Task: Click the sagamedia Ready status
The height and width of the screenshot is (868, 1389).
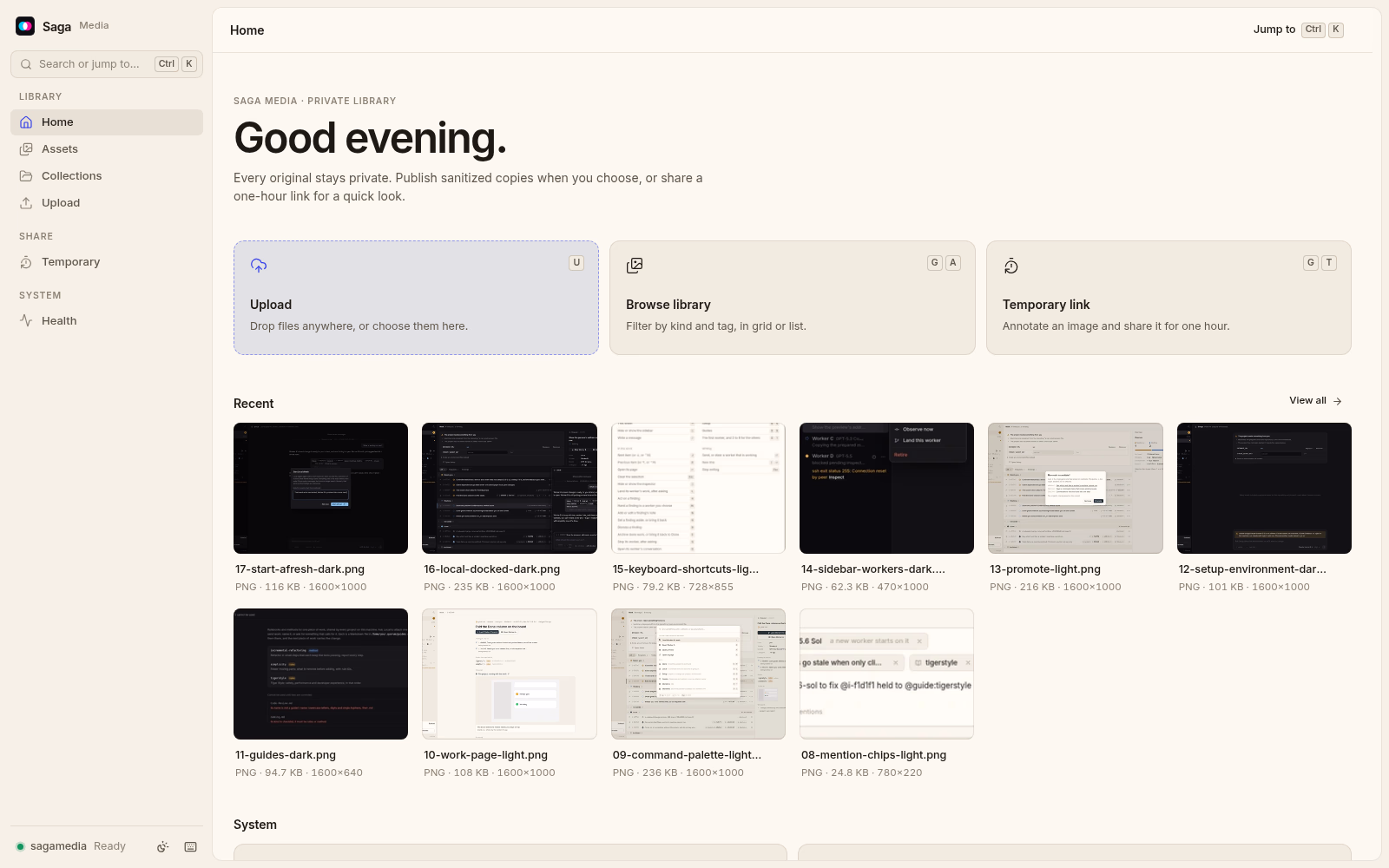Action: [x=70, y=846]
